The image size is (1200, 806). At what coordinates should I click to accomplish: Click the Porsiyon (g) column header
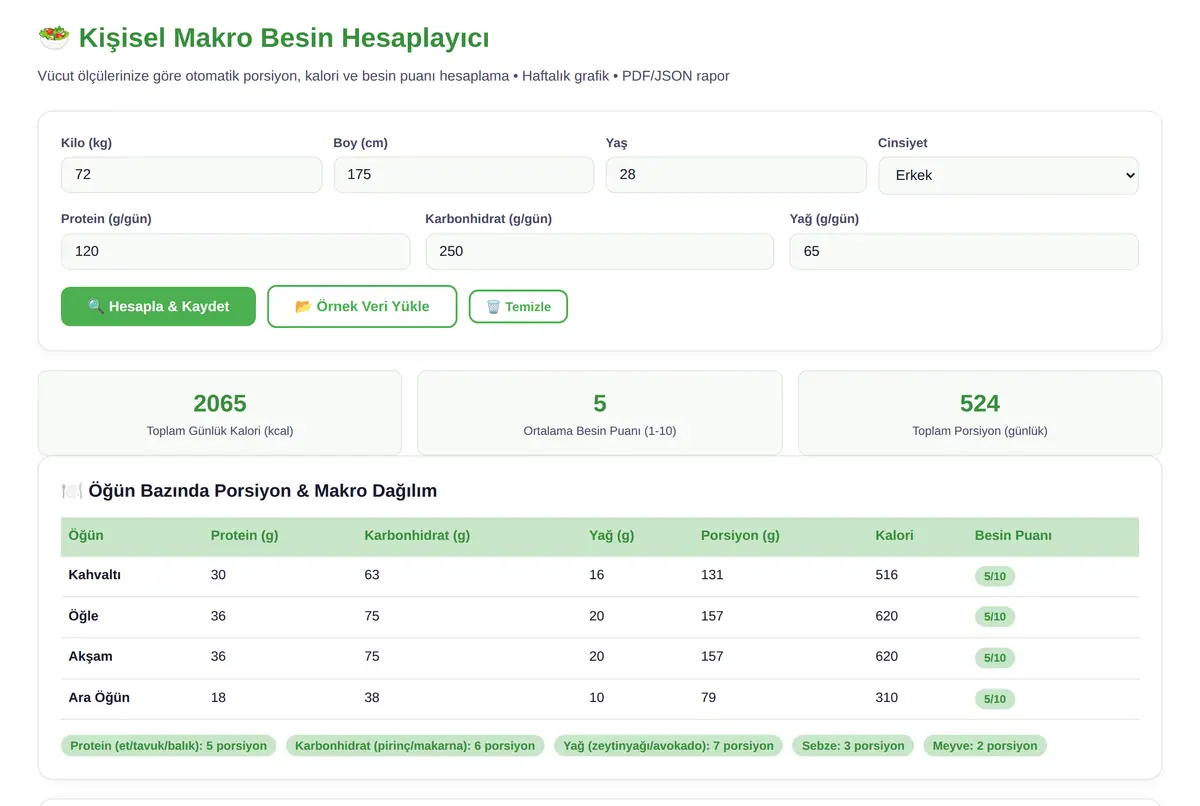tap(740, 535)
